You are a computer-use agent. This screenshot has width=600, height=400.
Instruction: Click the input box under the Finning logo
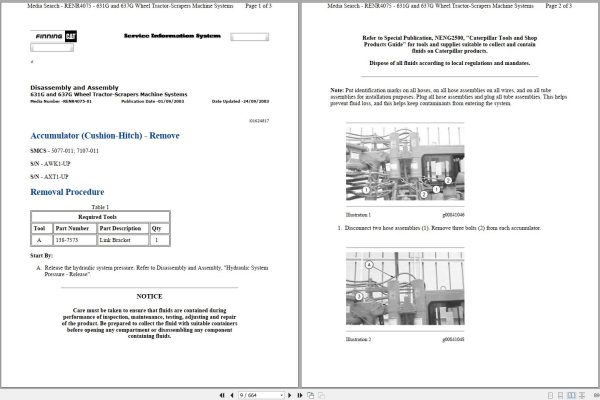52,47
